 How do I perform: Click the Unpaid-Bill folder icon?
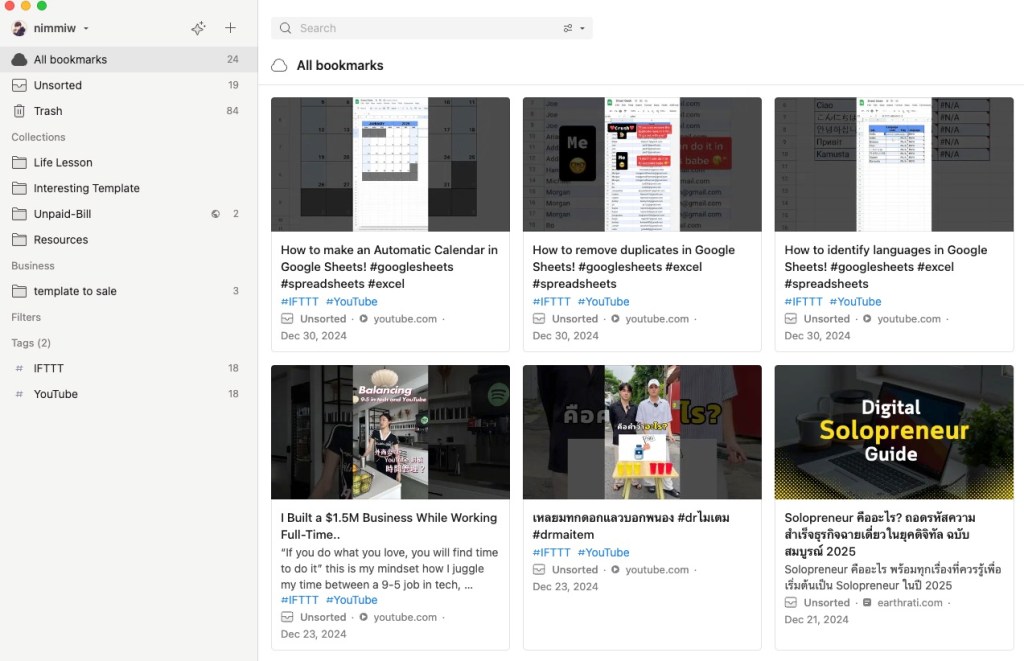pyautogui.click(x=20, y=214)
